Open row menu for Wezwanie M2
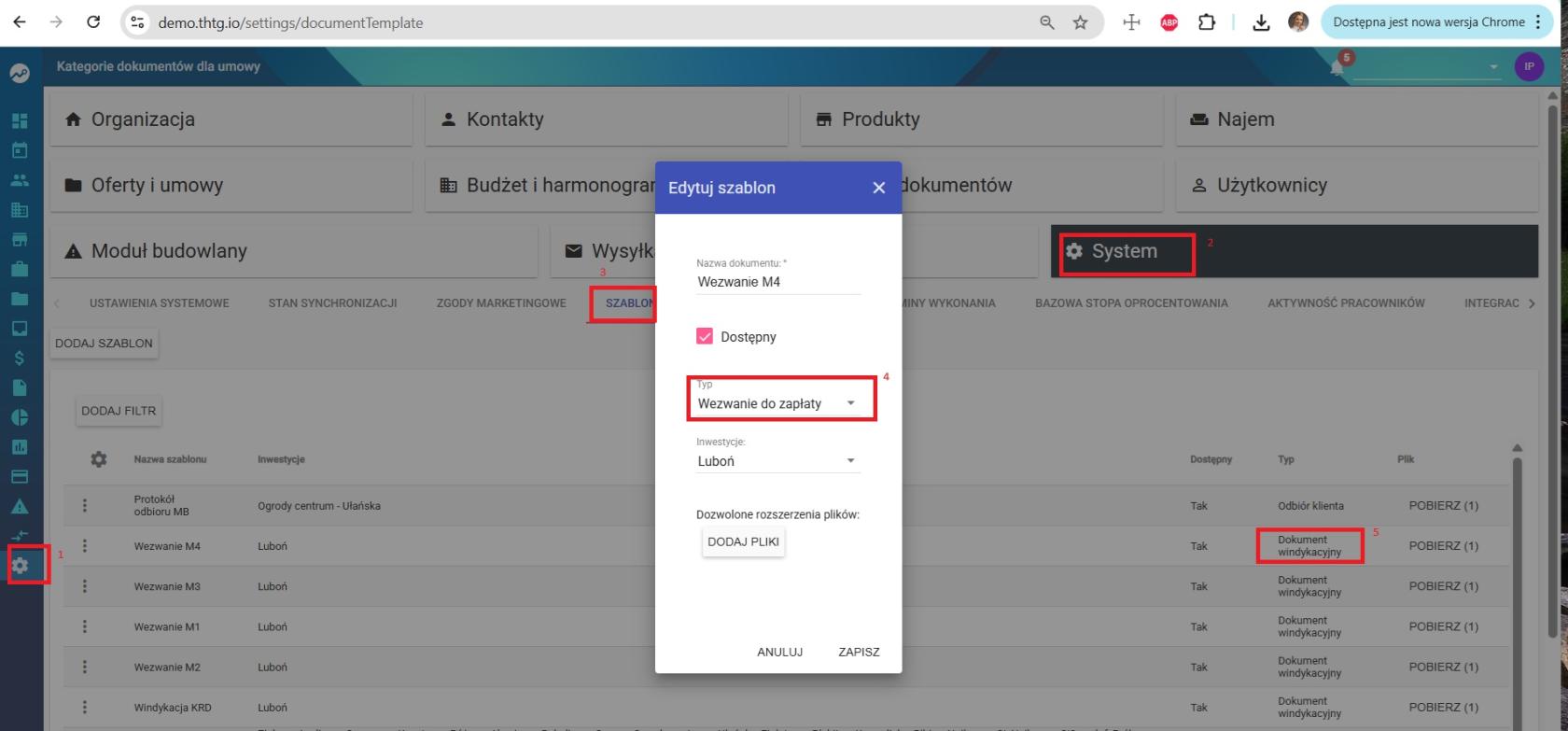The image size is (1568, 731). tap(85, 667)
